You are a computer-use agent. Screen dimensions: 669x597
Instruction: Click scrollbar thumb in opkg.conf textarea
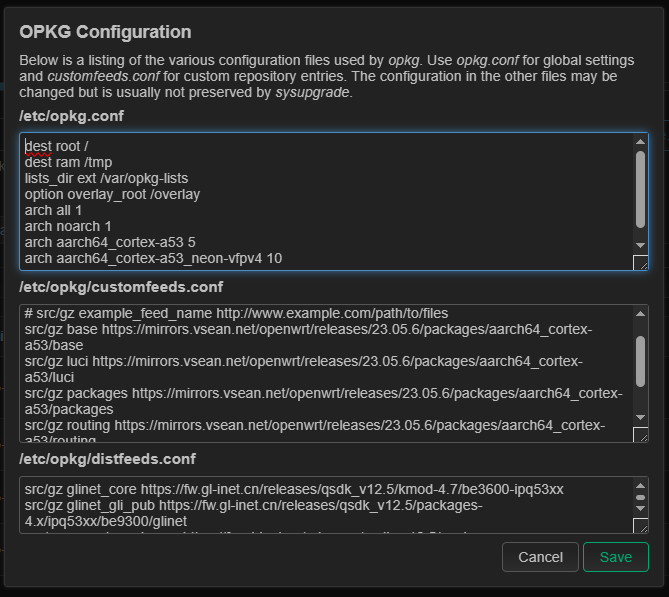(x=640, y=187)
